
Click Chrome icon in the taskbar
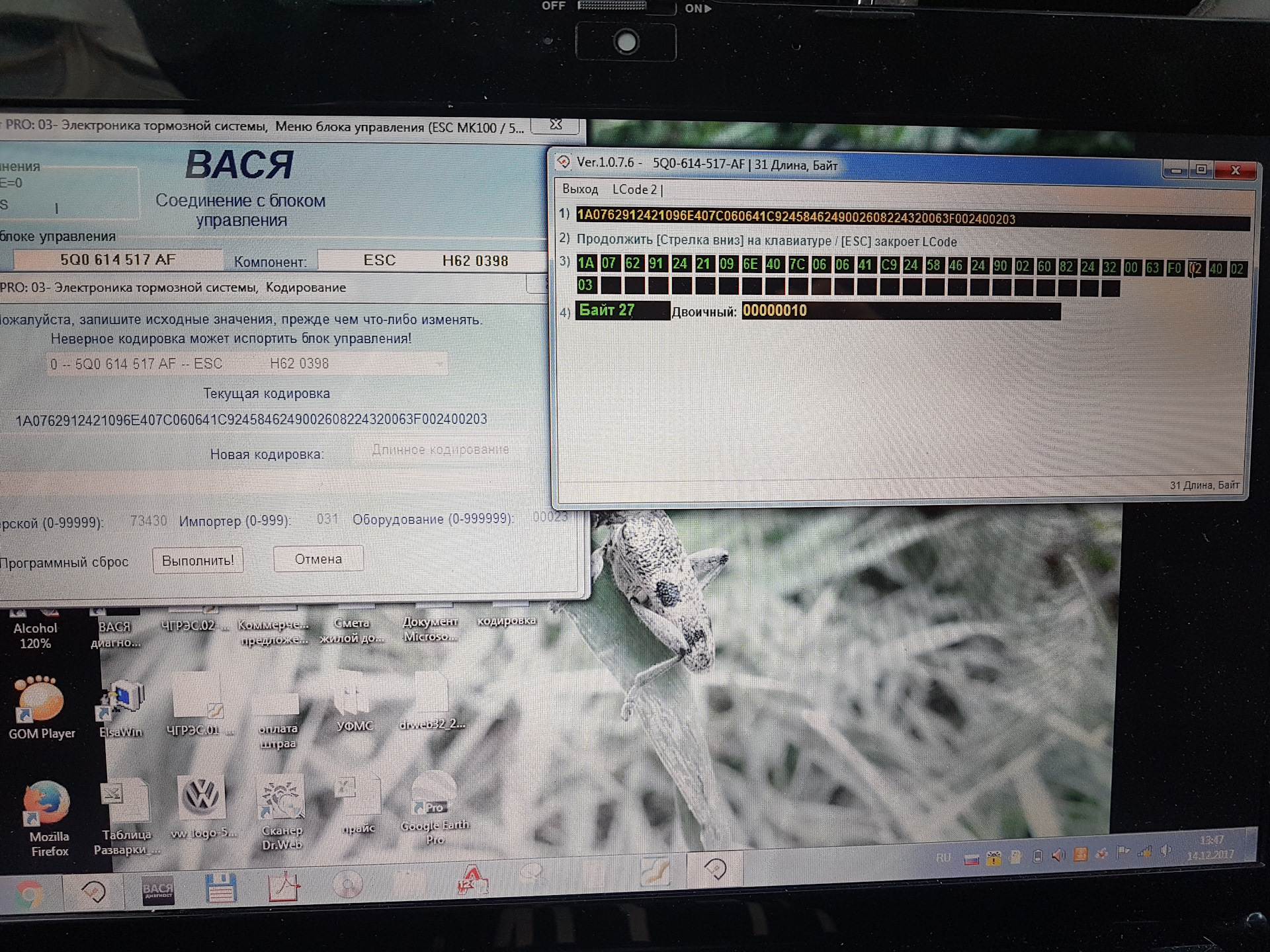pyautogui.click(x=29, y=894)
